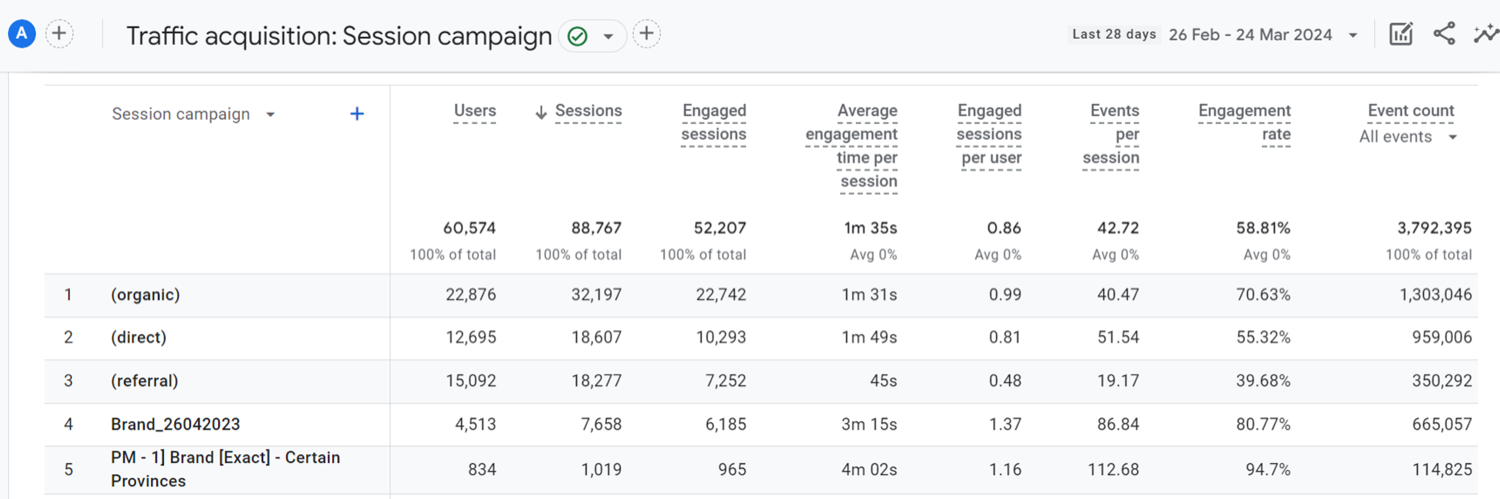Click the share this report icon
The height and width of the screenshot is (499, 1500).
click(x=1444, y=34)
